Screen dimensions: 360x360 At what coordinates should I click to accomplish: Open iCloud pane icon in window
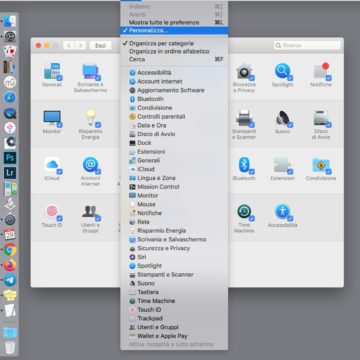[52, 165]
